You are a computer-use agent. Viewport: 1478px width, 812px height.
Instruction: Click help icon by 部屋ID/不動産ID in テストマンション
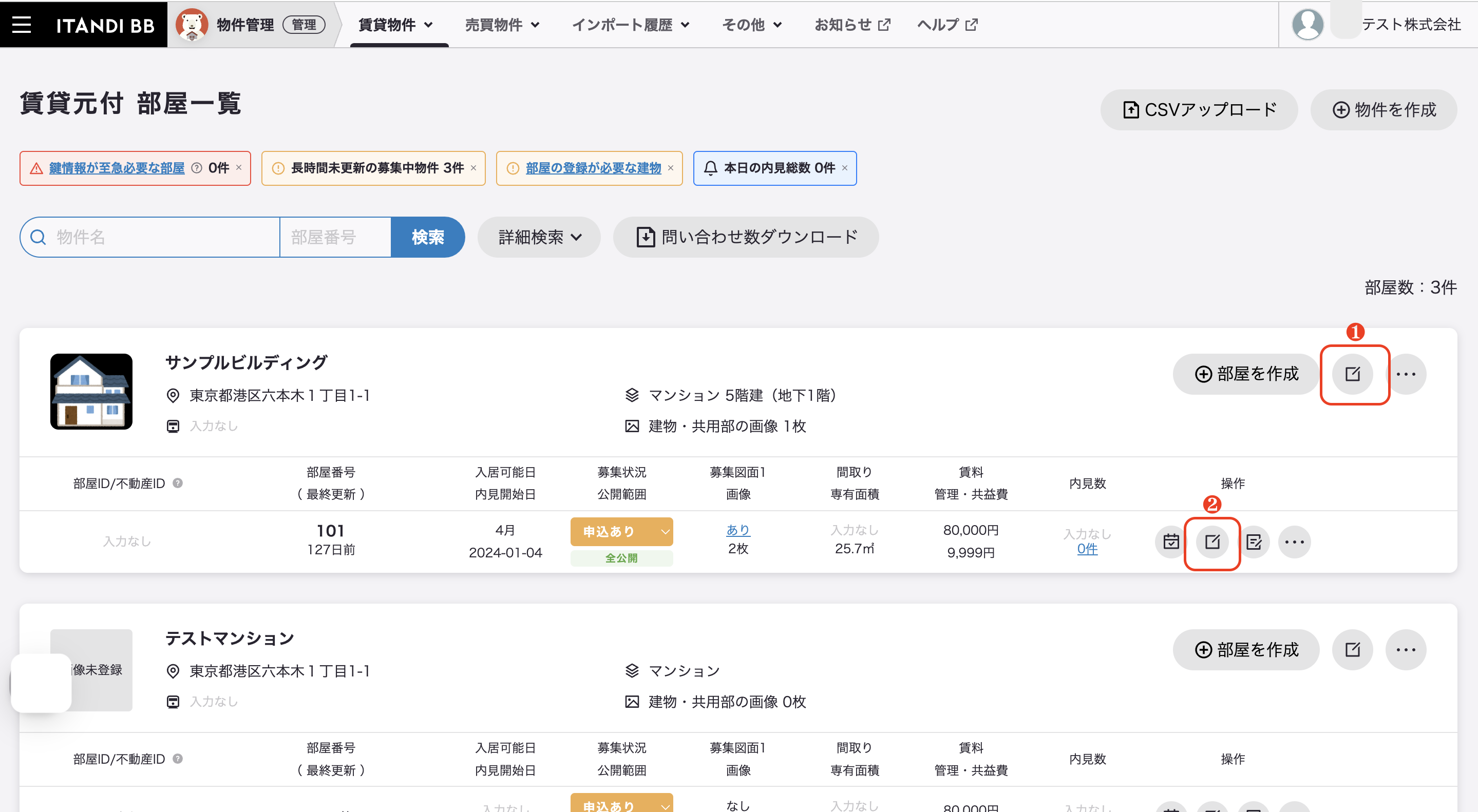[x=178, y=759]
